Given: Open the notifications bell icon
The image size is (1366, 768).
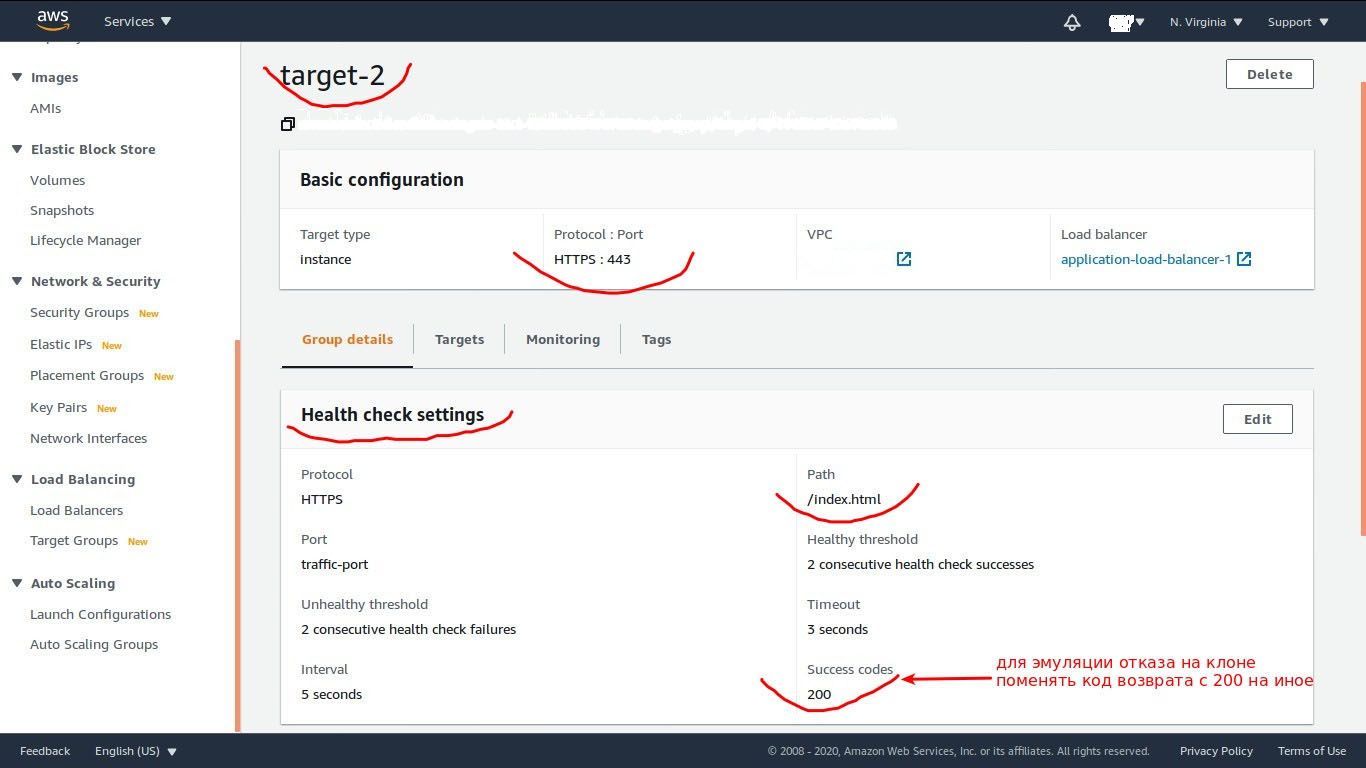Looking at the screenshot, I should click(1072, 22).
